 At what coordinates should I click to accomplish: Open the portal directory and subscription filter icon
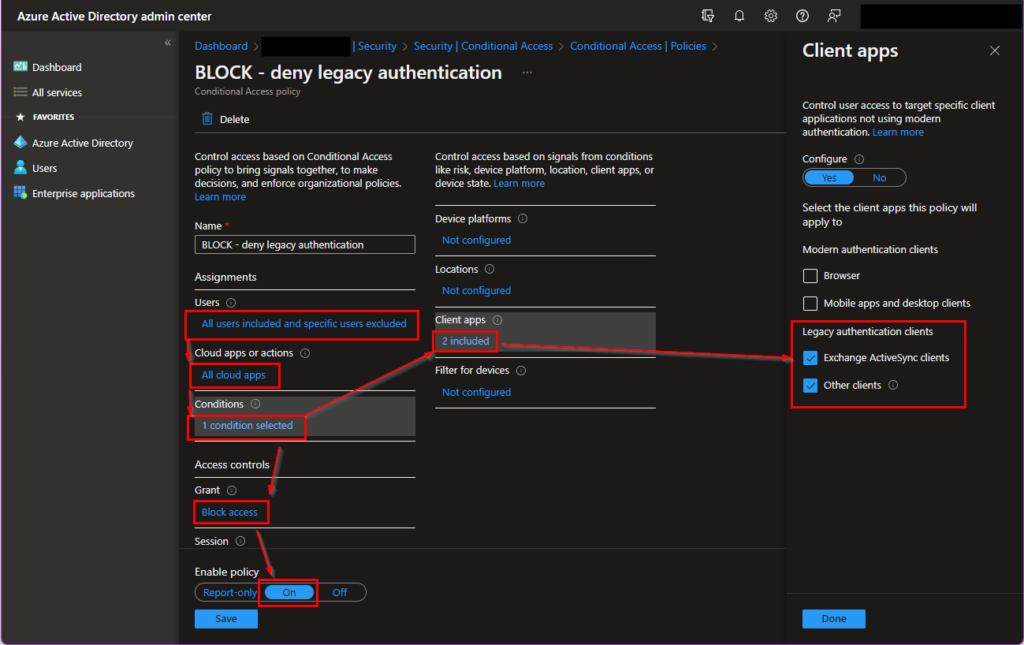tap(707, 16)
